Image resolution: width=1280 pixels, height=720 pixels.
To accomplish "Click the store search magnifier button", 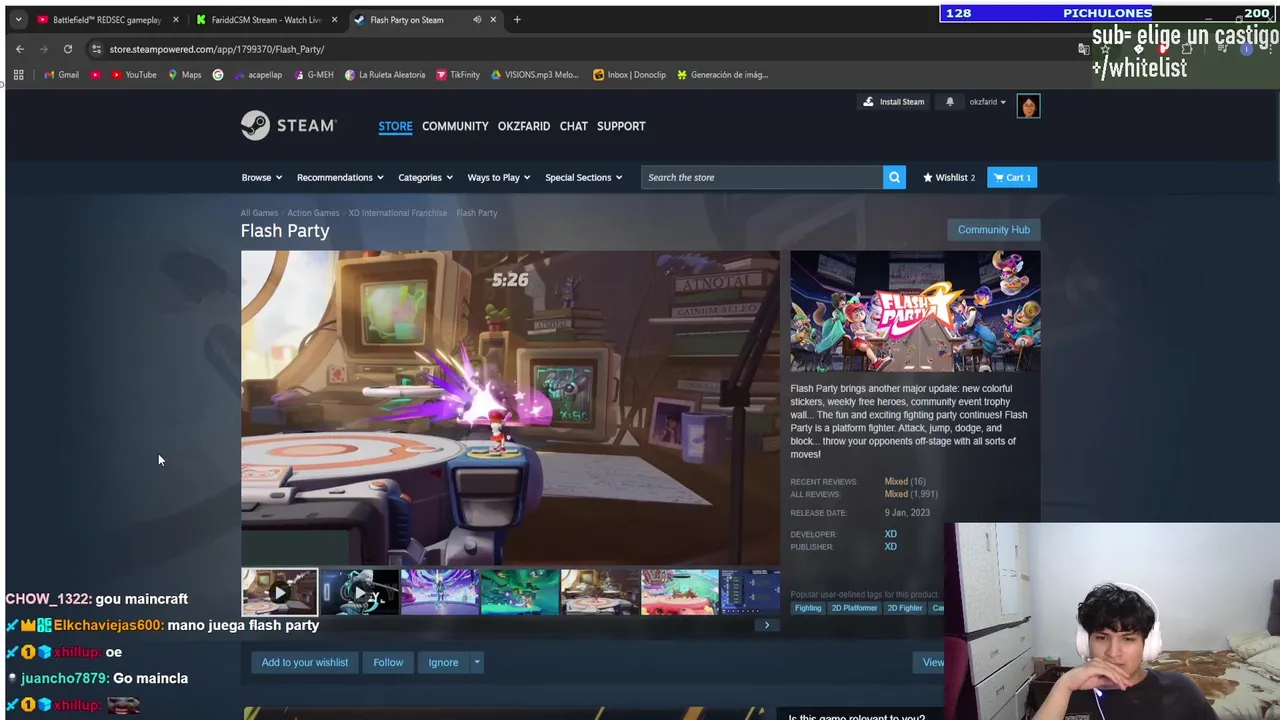I will click(894, 177).
